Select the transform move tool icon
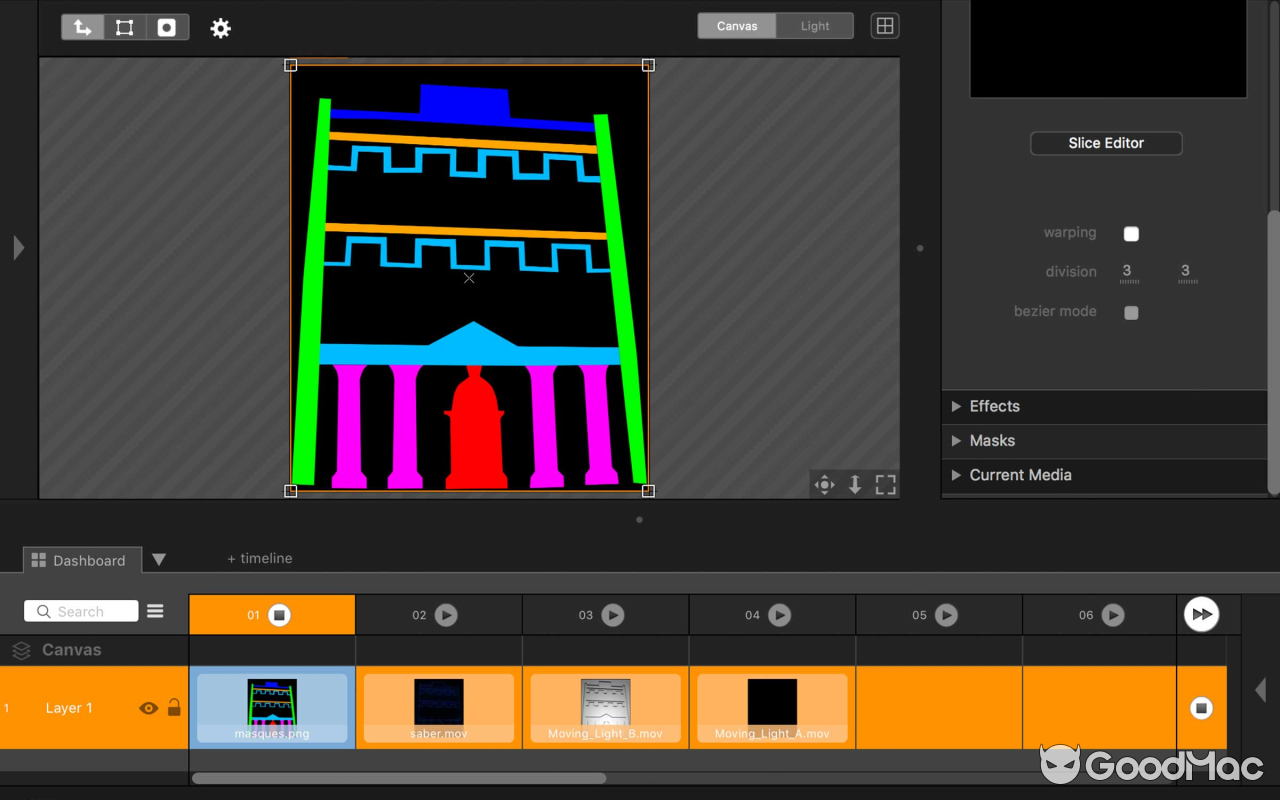Screen dimensions: 1280x800 click(x=82, y=27)
